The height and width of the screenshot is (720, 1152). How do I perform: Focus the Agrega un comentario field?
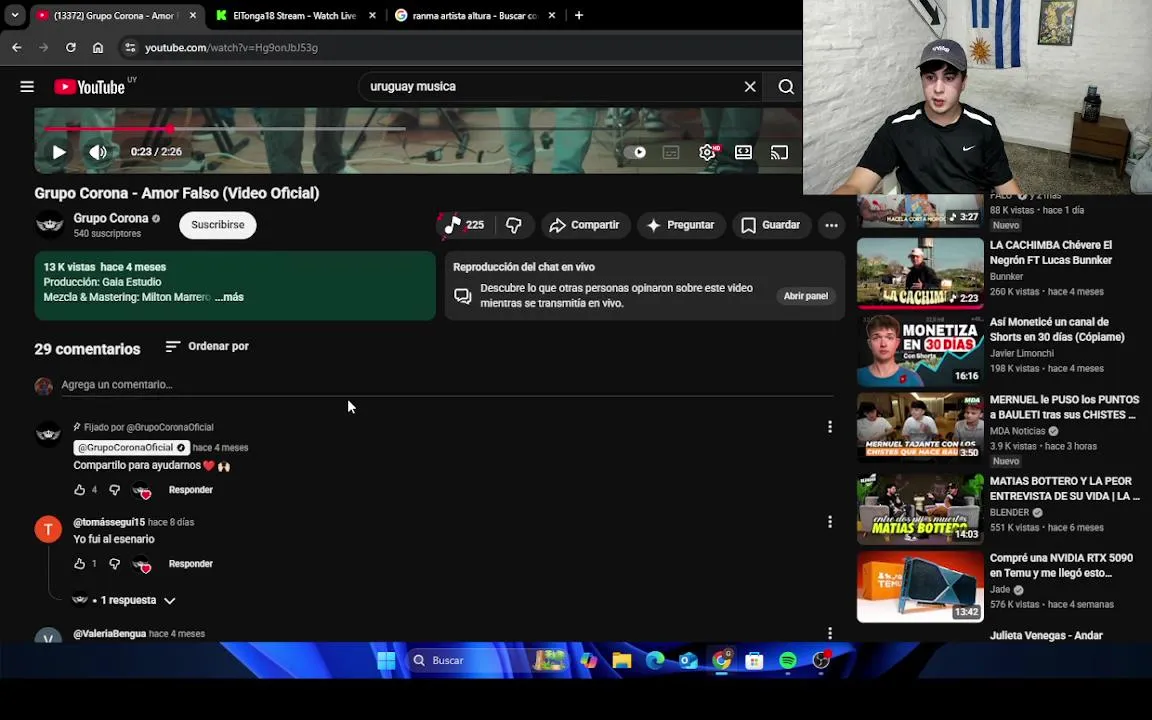(x=447, y=384)
